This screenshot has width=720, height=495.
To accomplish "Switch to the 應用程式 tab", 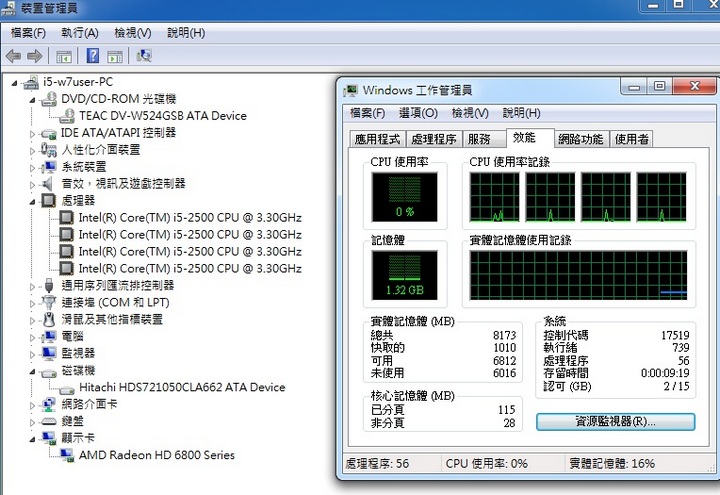I will coord(377,139).
